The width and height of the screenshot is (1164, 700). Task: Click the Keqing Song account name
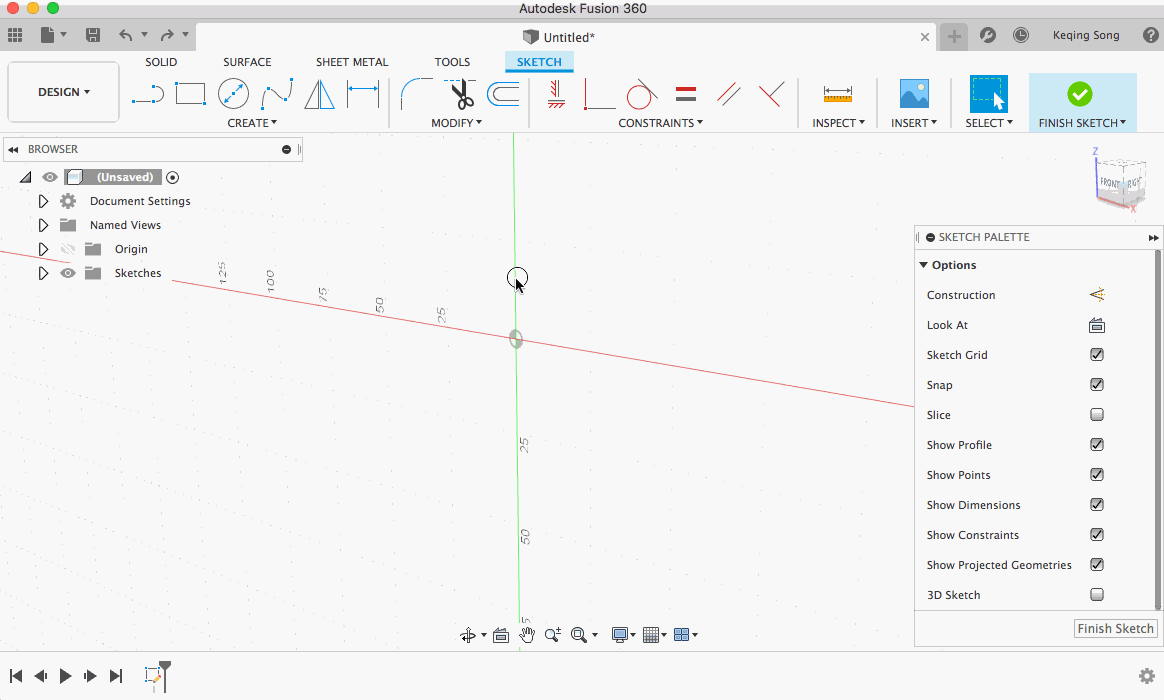[1085, 35]
